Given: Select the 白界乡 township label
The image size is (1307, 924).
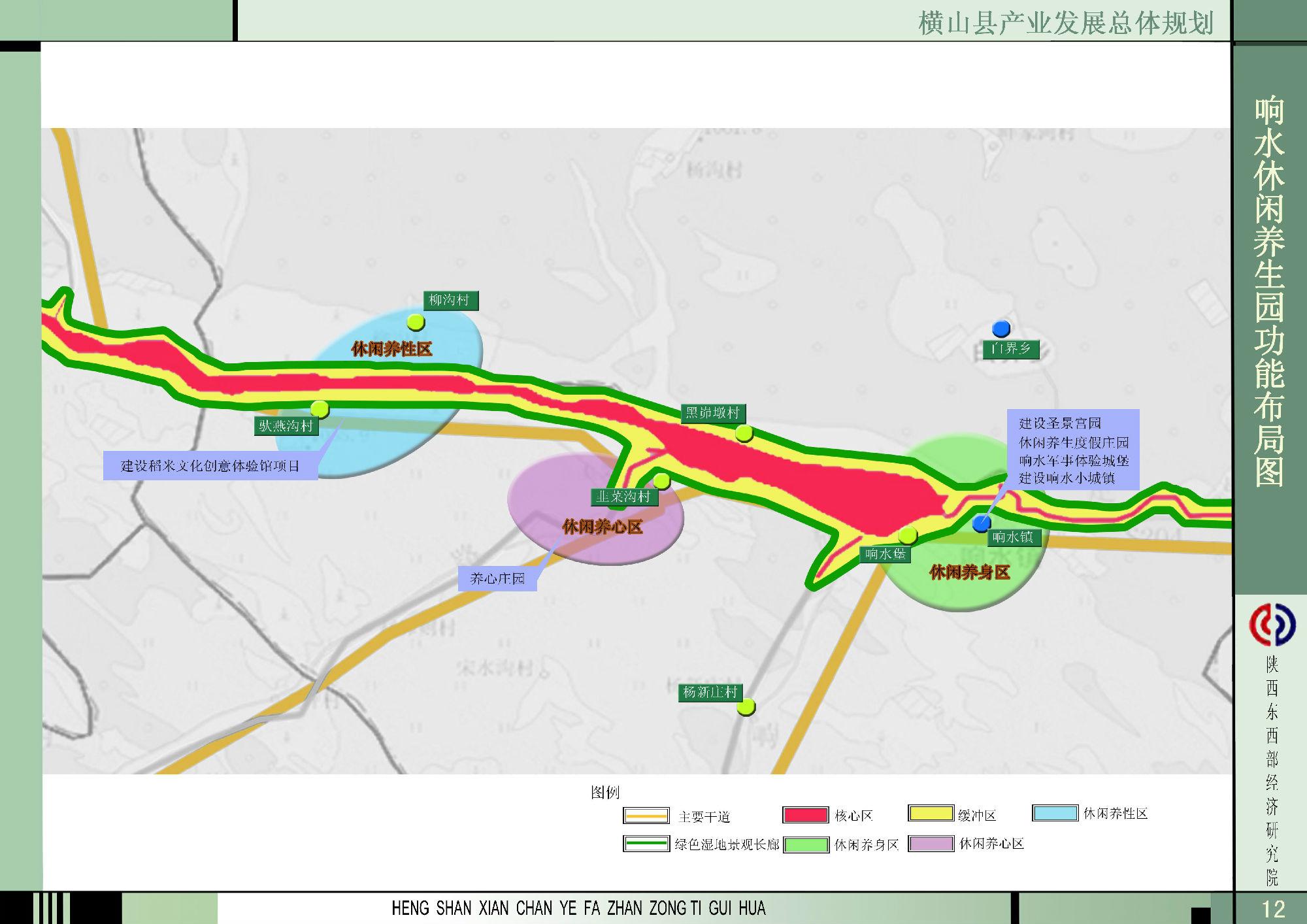Looking at the screenshot, I should 1011,349.
